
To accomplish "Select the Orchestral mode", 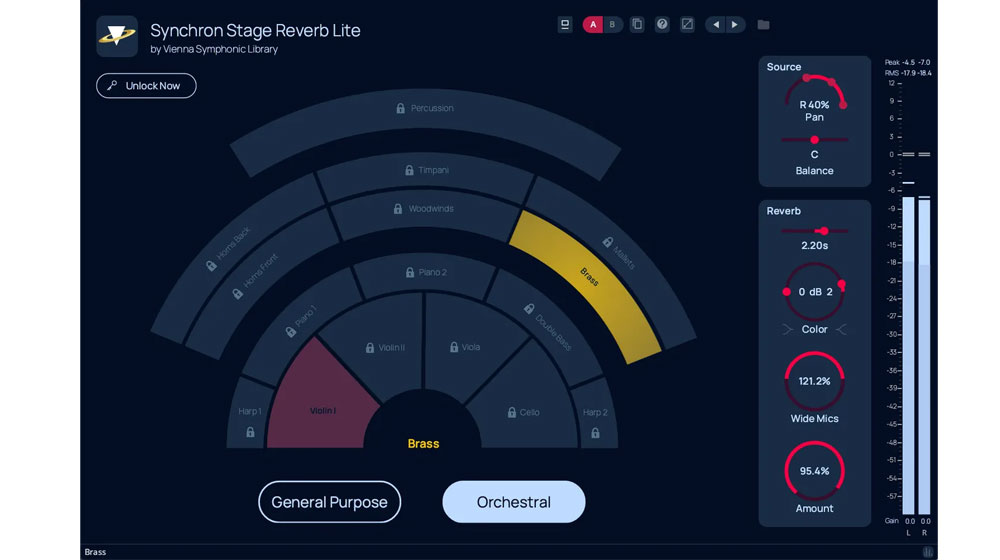I will [513, 502].
